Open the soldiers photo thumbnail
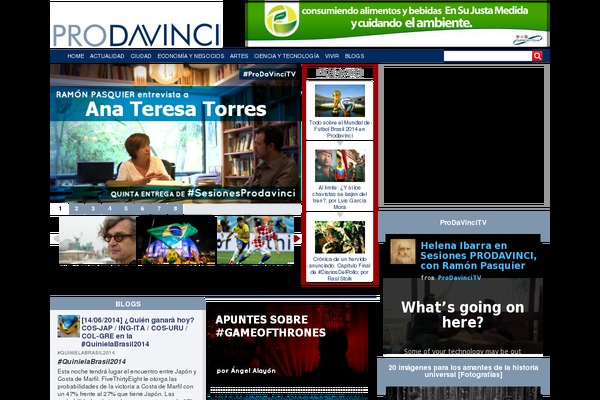600x400 pixels. pos(340,237)
